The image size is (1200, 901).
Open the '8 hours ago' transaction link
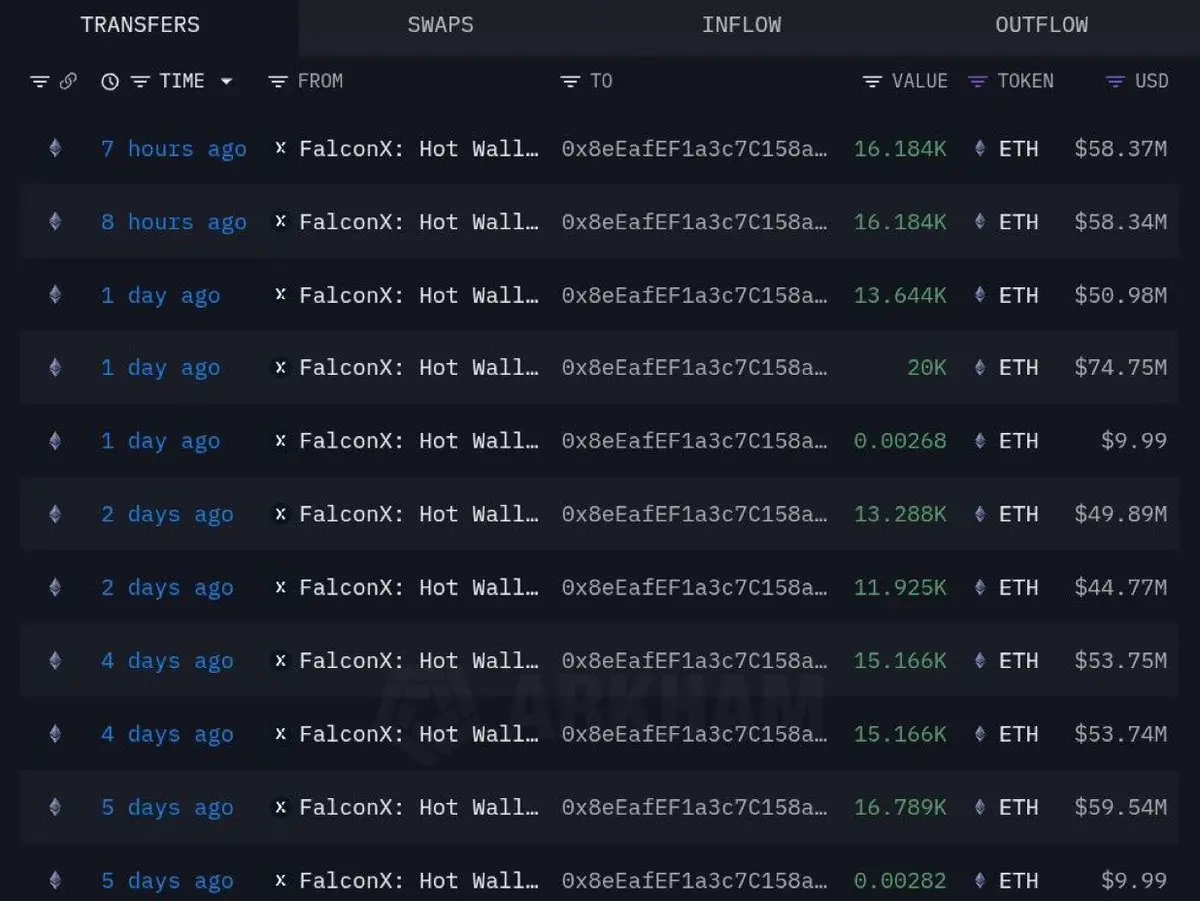(x=174, y=222)
